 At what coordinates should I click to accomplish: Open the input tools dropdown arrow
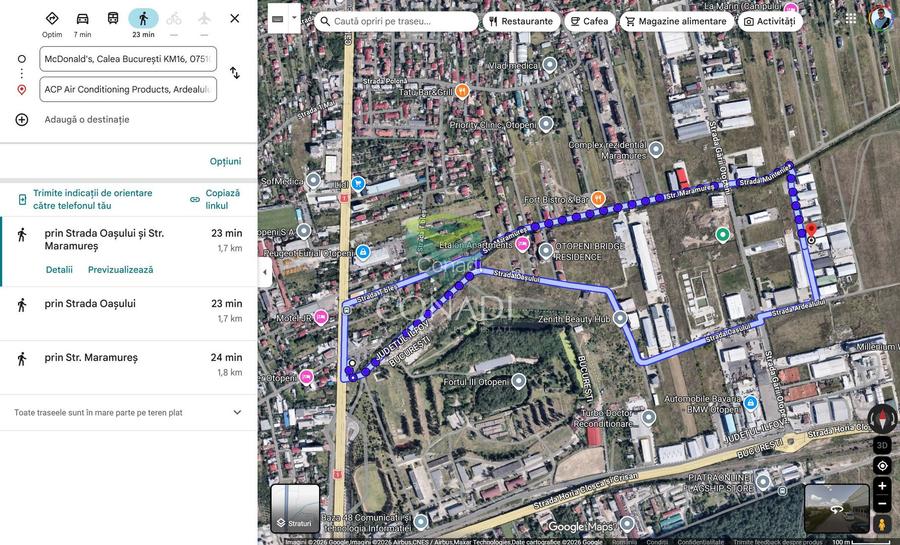point(294,18)
